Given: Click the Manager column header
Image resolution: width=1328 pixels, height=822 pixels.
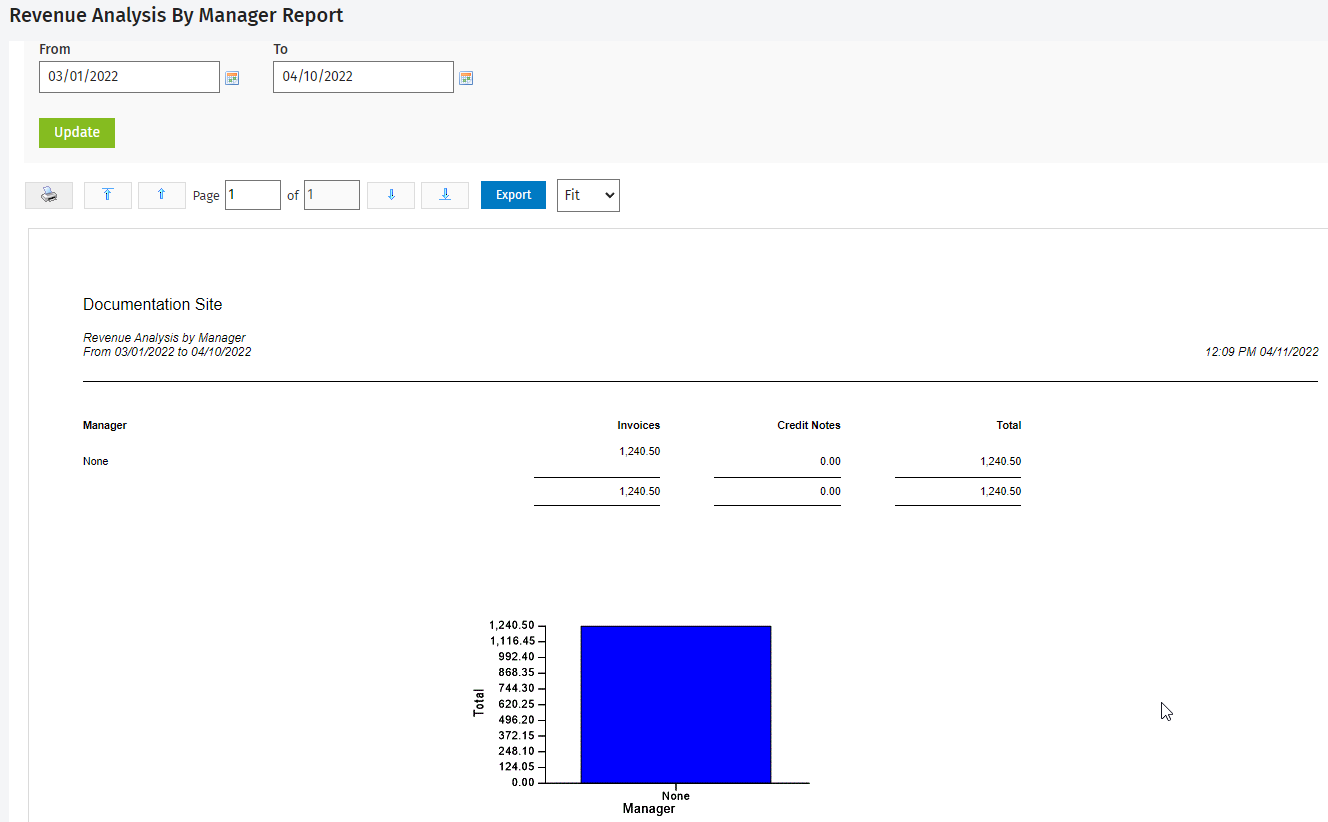Looking at the screenshot, I should (x=105, y=425).
